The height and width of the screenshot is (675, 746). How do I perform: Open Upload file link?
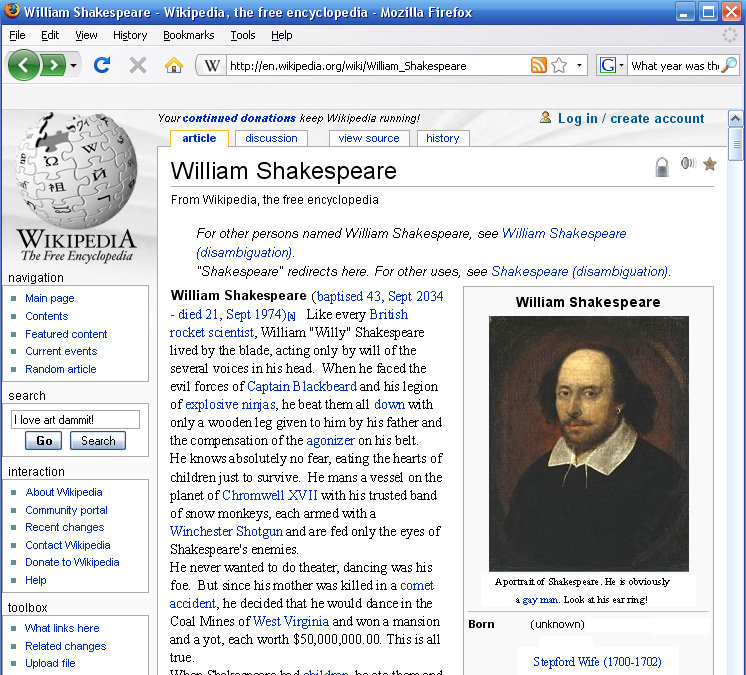[x=50, y=663]
